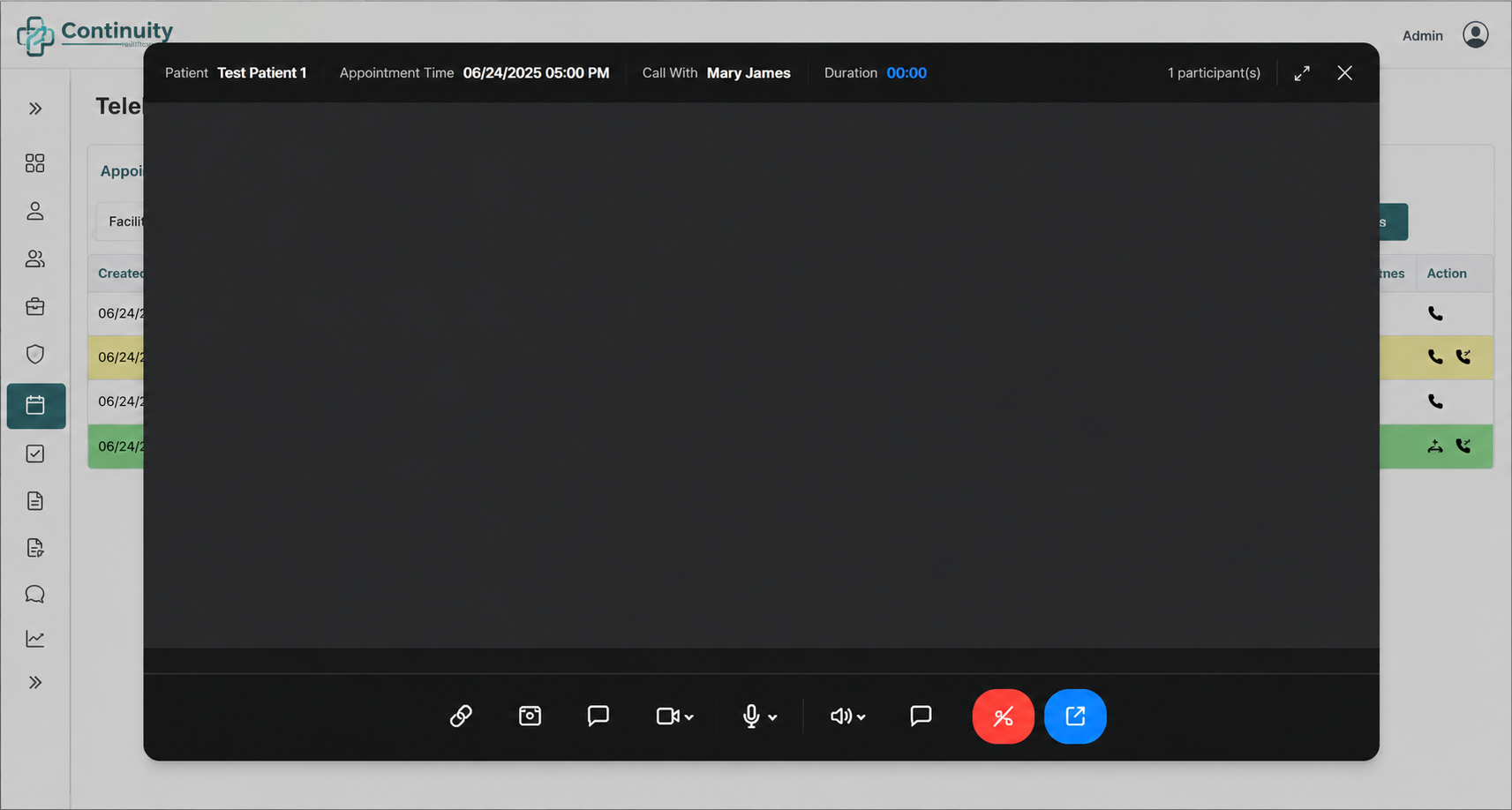Click the 'Admin' user label
1512x810 pixels.
coord(1423,35)
